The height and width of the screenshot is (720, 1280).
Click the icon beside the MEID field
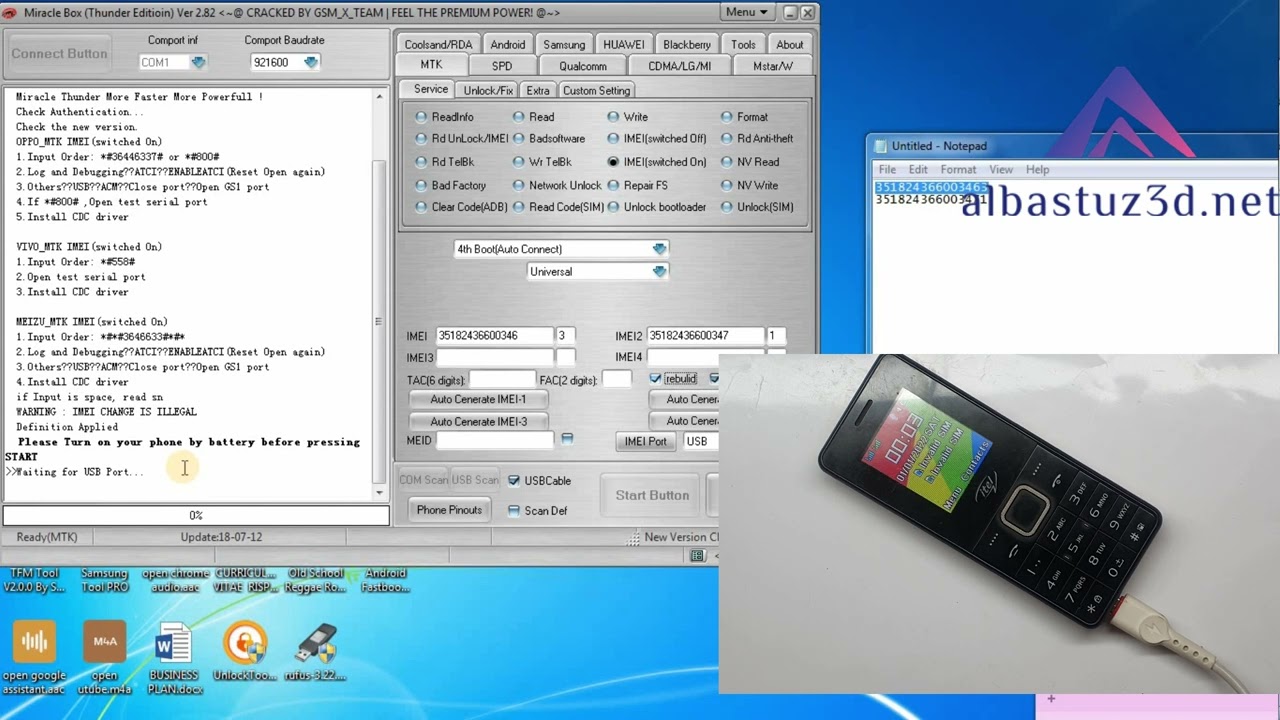[x=567, y=439]
